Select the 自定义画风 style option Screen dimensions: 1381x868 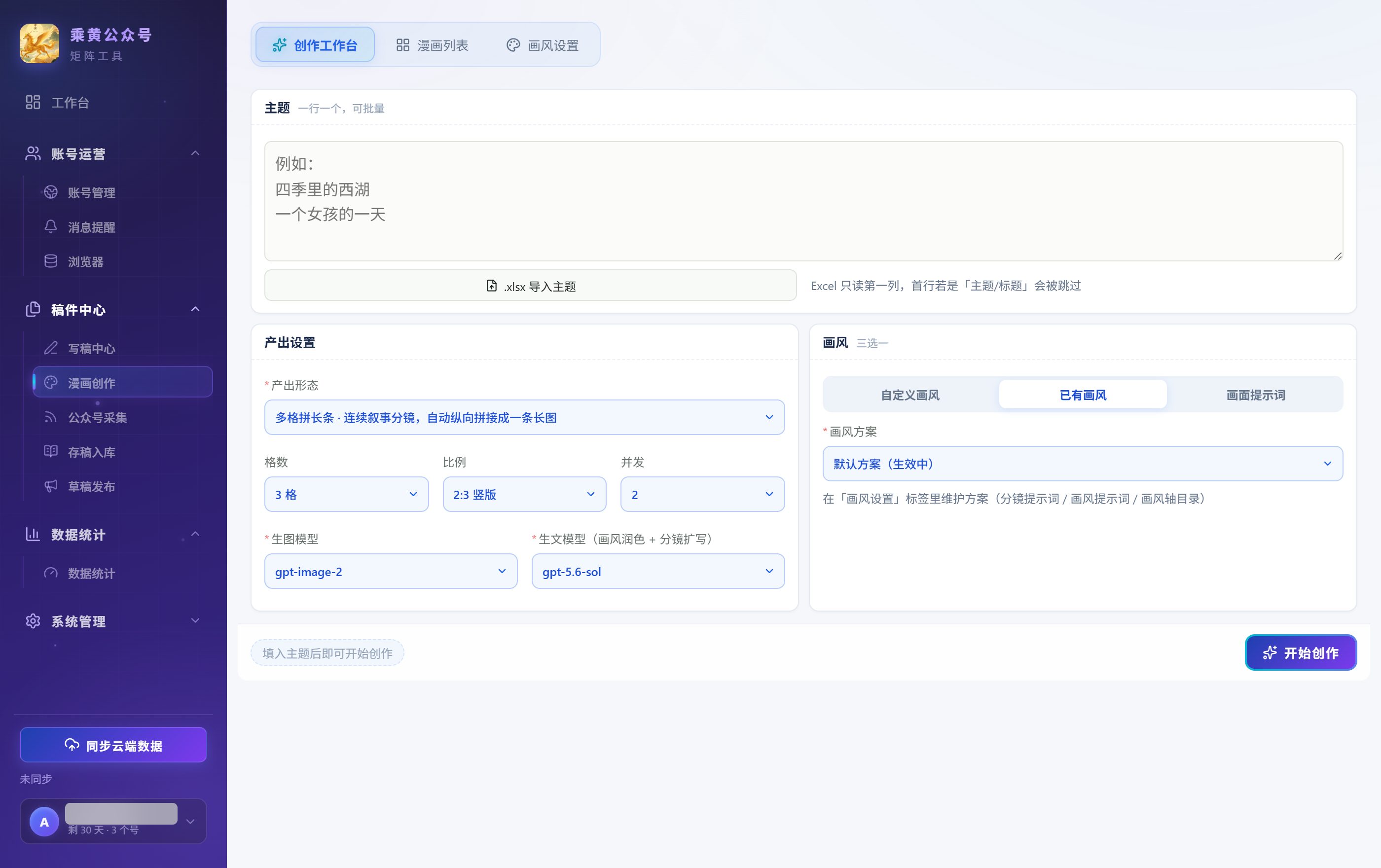tap(910, 395)
